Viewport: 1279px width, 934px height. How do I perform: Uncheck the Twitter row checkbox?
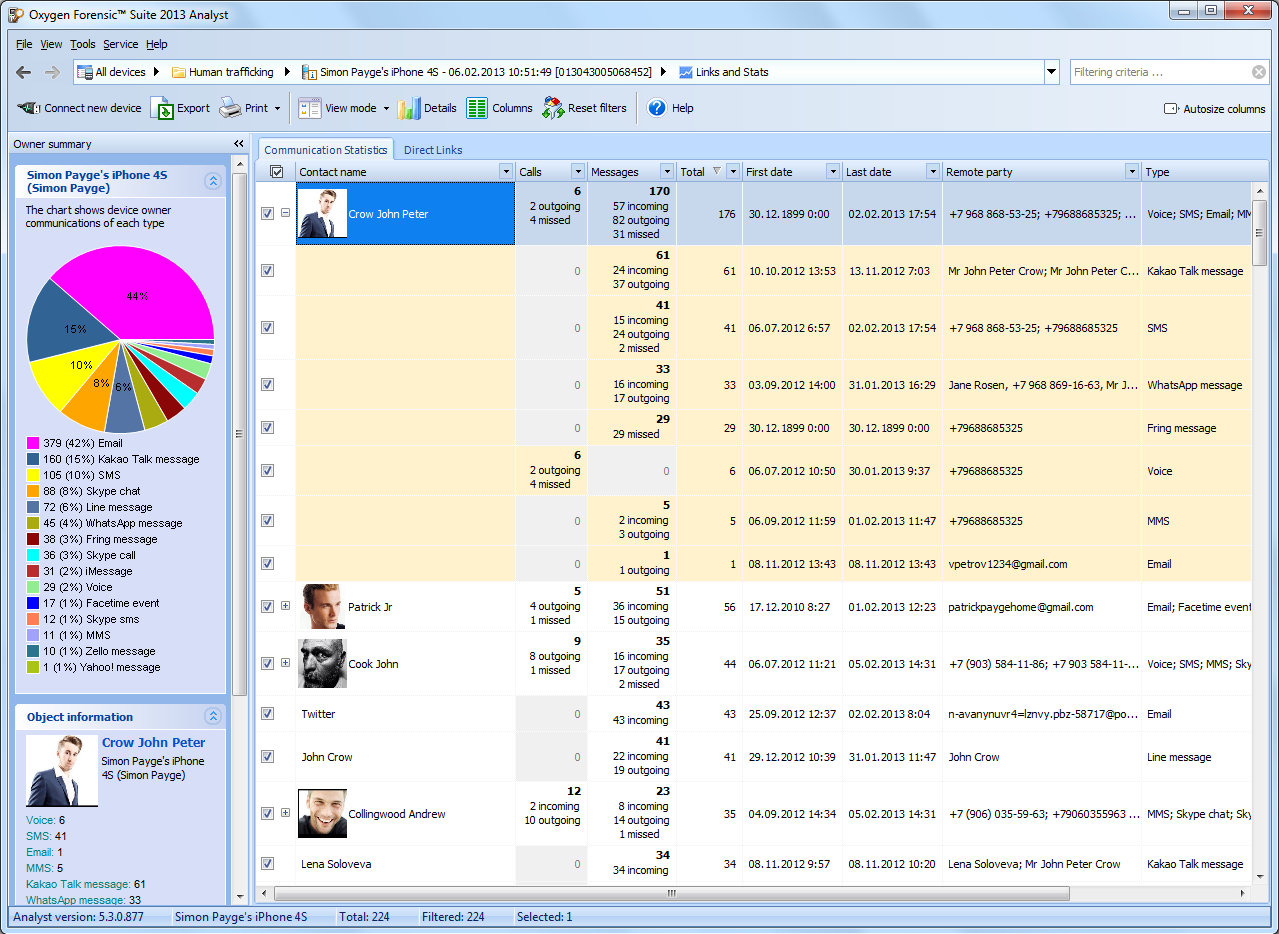pos(267,713)
